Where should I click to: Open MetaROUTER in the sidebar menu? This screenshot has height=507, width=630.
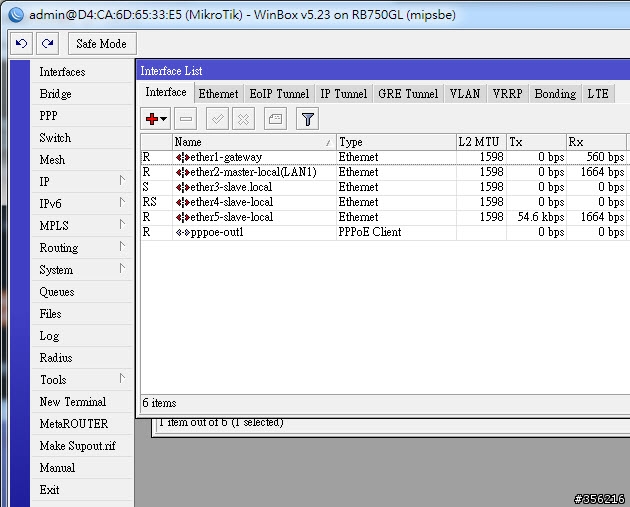82,424
